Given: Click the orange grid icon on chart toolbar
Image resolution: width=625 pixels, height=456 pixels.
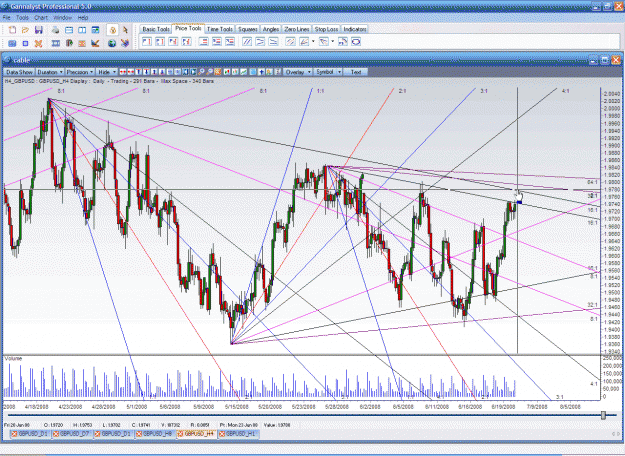Looking at the screenshot, I should (217, 72).
